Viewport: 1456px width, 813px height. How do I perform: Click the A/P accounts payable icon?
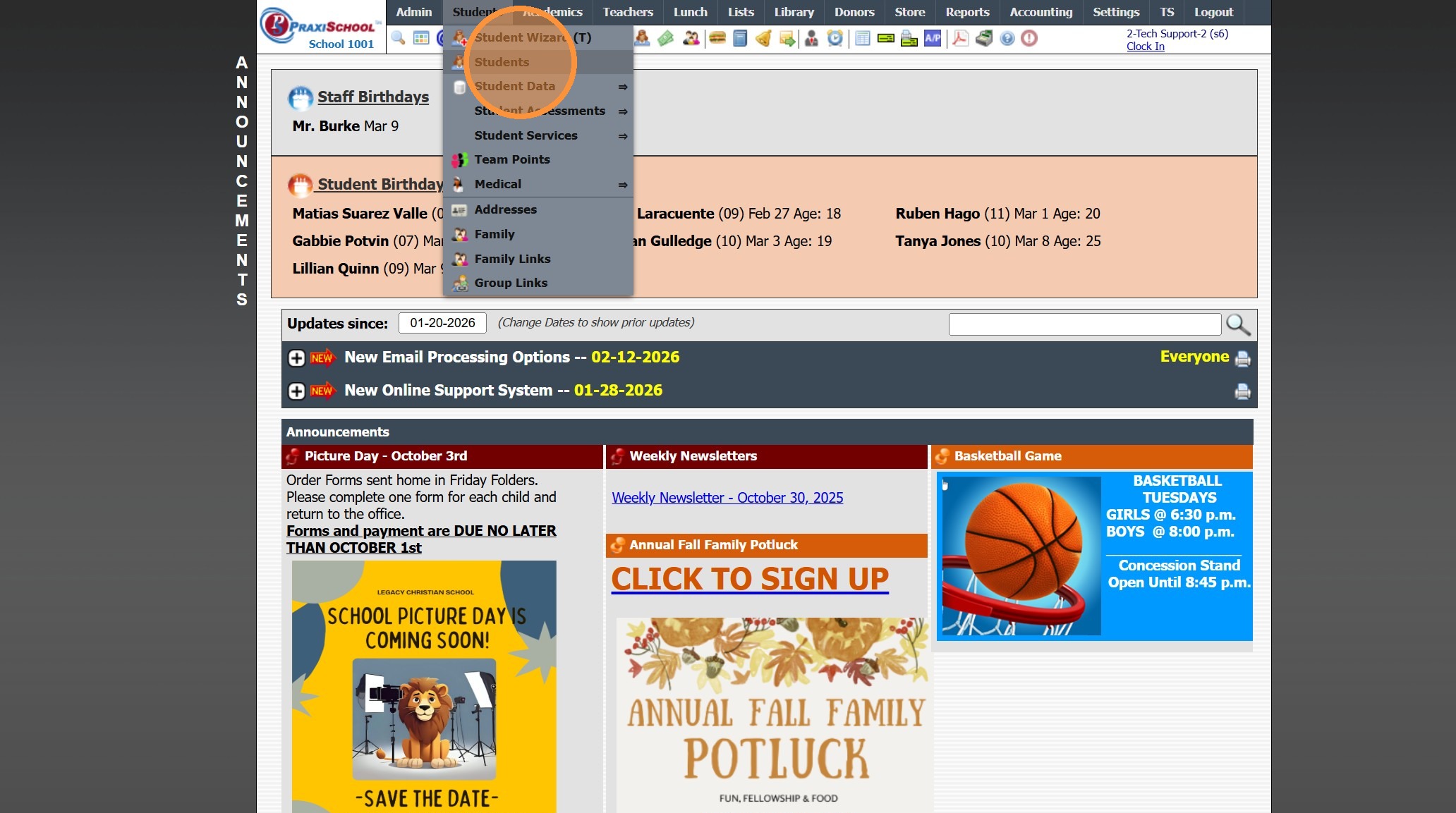click(933, 38)
